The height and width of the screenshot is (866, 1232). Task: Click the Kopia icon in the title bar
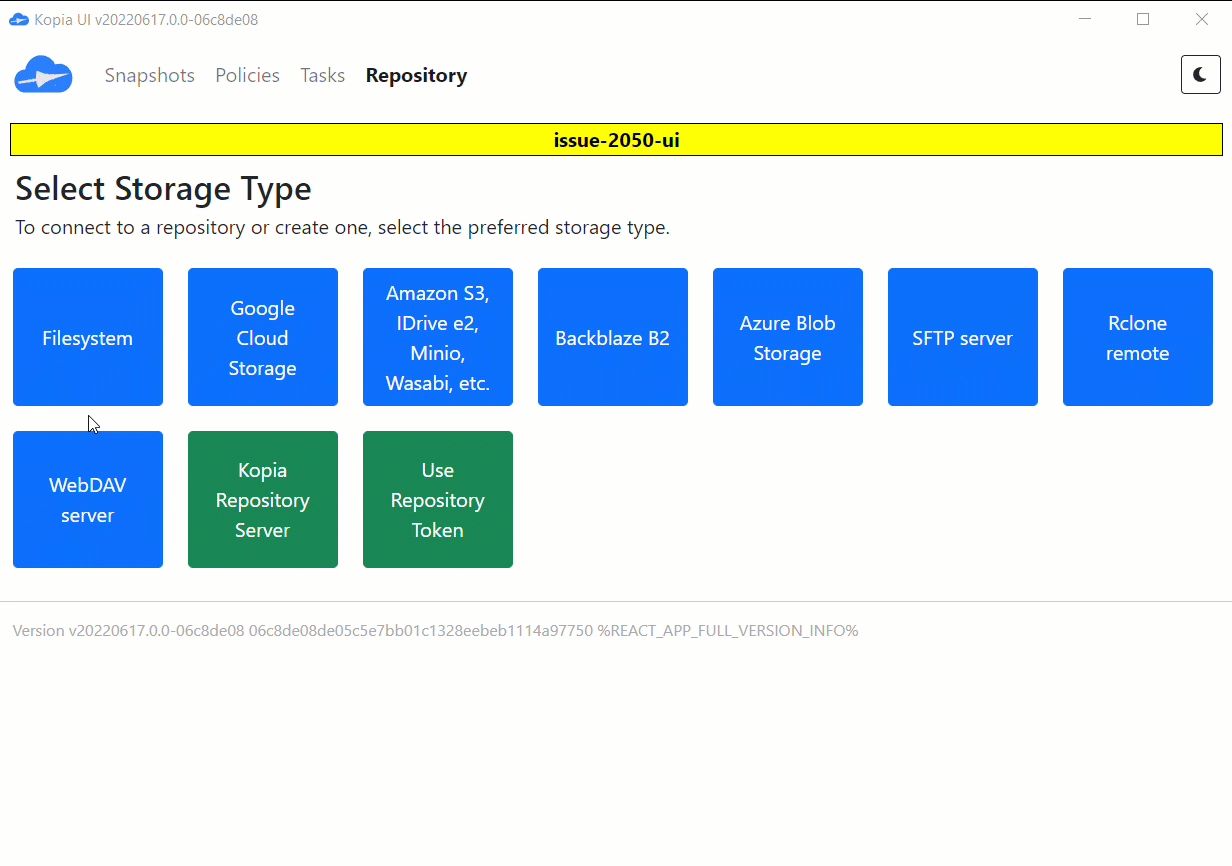pos(18,18)
